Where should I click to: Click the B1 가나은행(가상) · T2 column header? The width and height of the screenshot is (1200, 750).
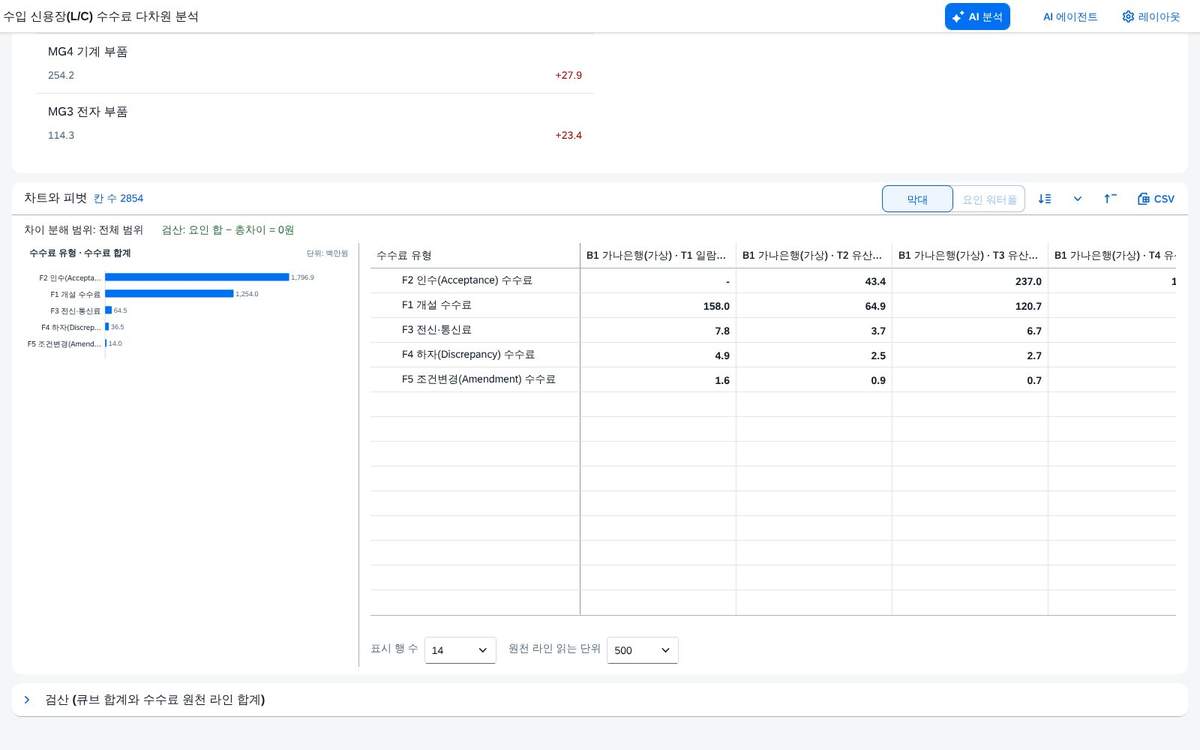tap(814, 256)
